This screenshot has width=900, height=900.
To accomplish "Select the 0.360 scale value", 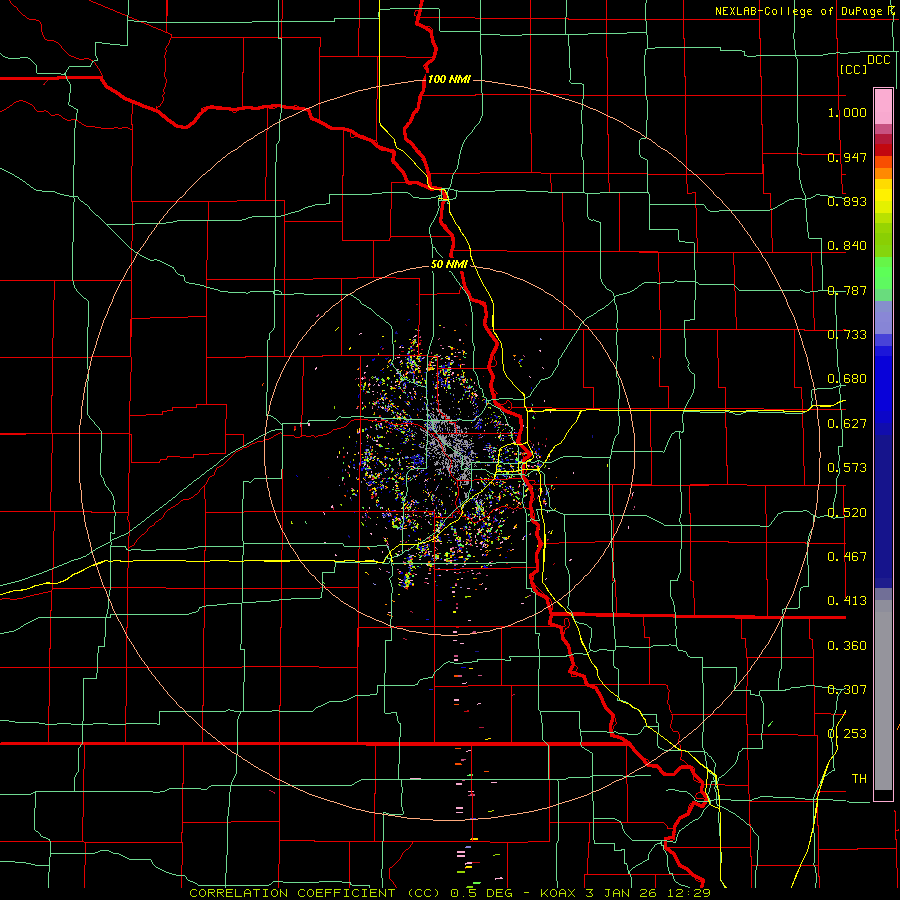I will pyautogui.click(x=847, y=646).
